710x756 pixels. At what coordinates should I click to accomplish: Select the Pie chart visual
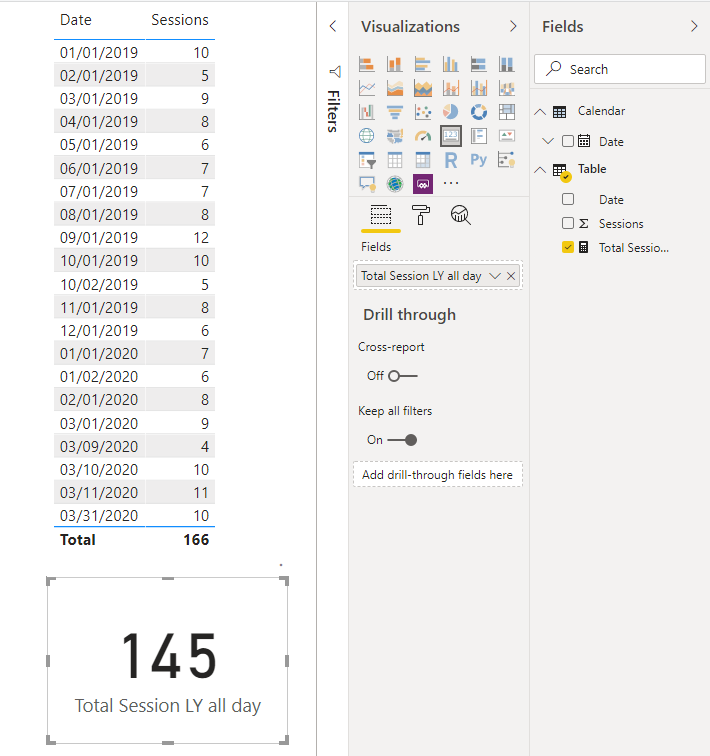(x=451, y=112)
